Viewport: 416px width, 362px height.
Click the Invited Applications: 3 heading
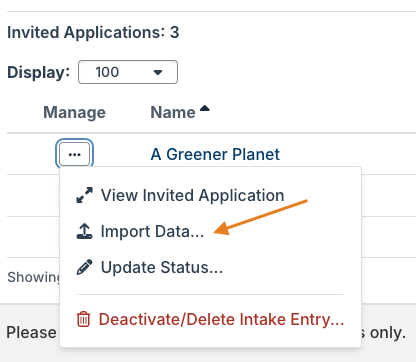(93, 33)
